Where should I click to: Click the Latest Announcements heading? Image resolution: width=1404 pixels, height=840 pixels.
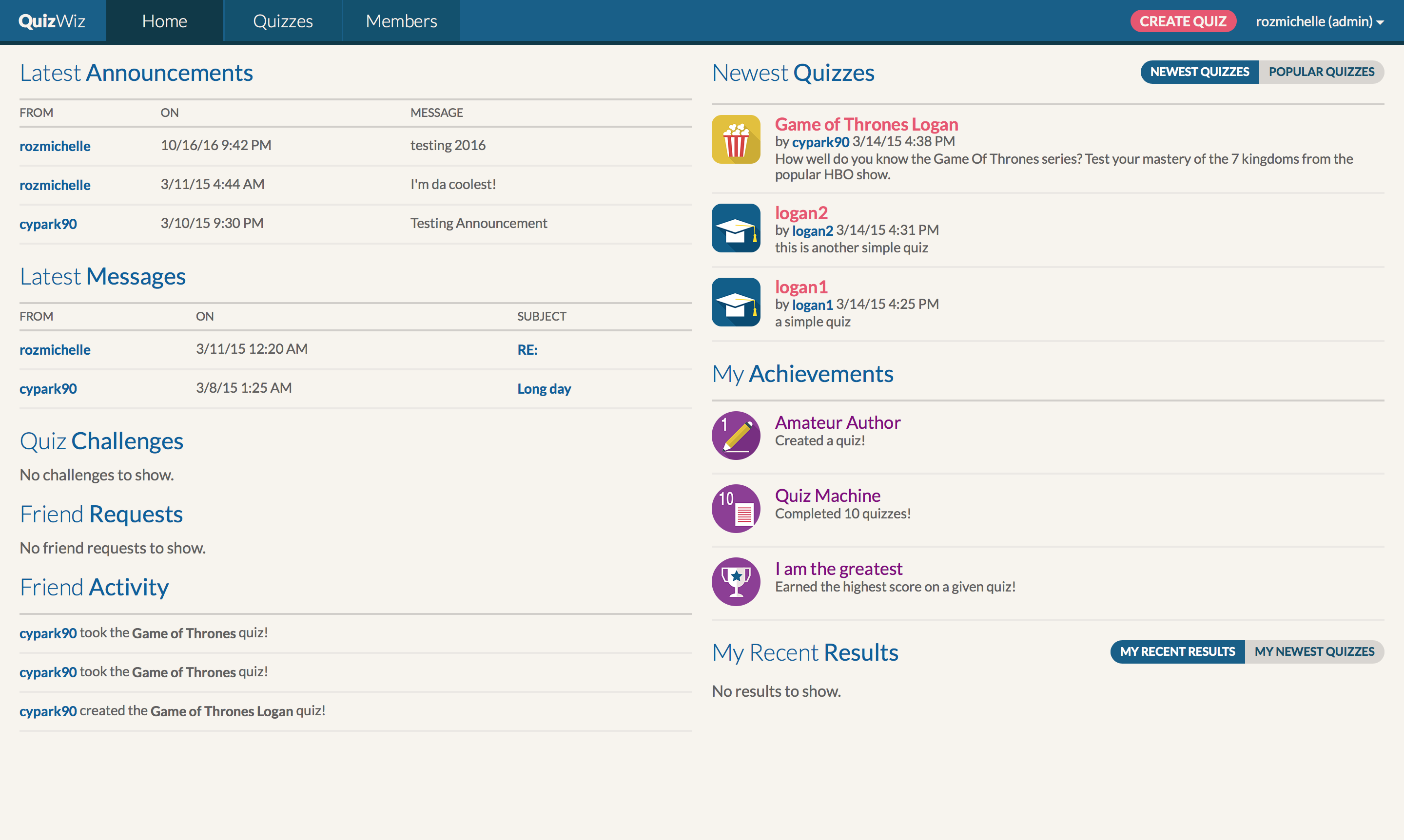[136, 73]
